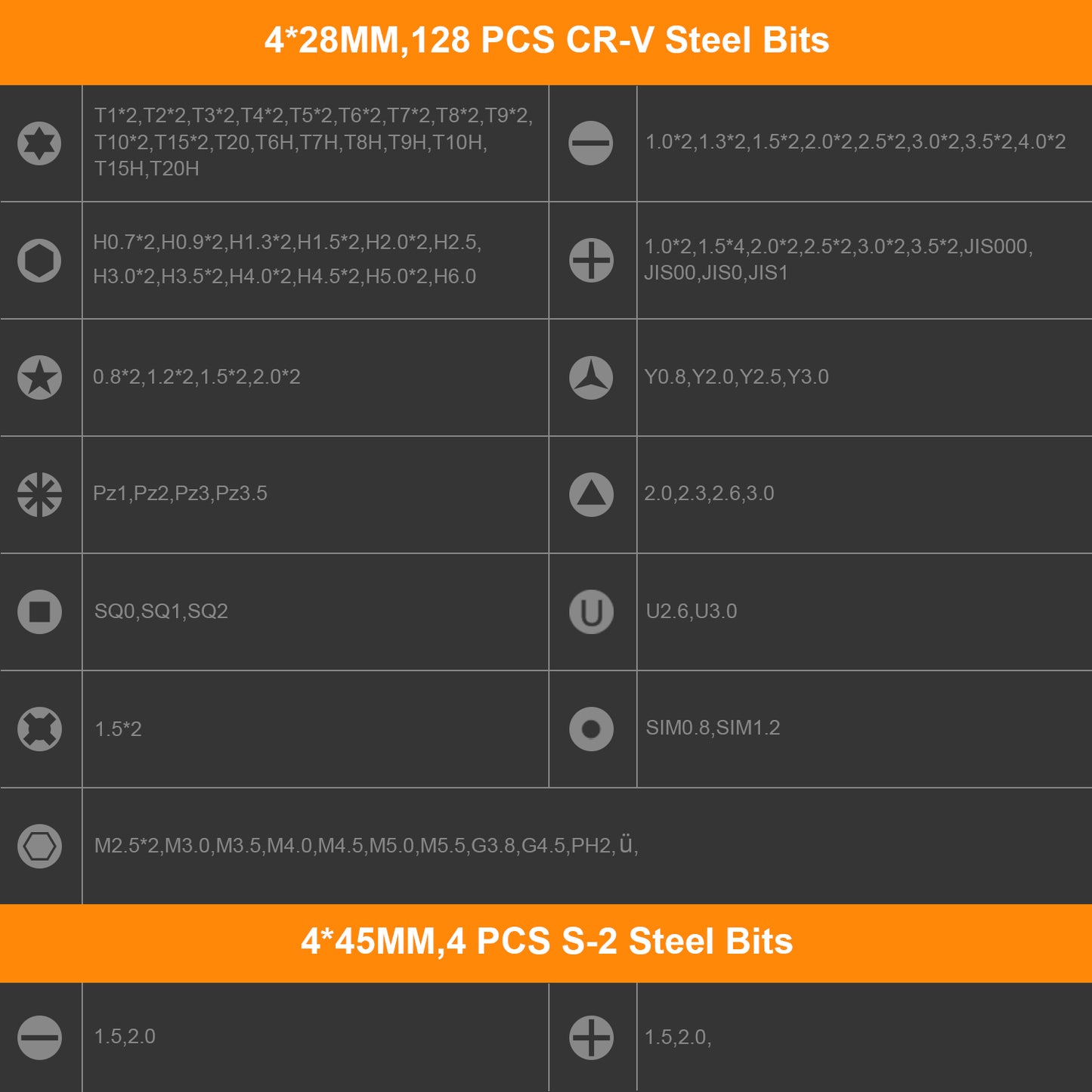Click the SQ0,SQ1,SQ2 size list
The height and width of the screenshot is (1092, 1092).
pyautogui.click(x=161, y=611)
